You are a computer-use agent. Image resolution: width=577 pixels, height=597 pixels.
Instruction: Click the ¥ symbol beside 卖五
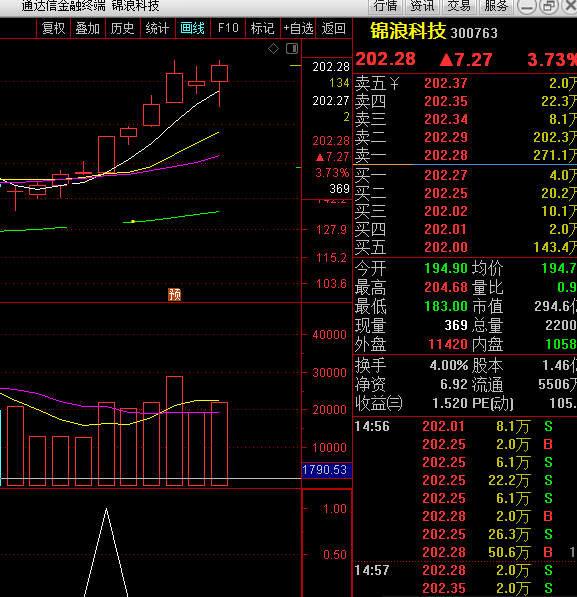point(395,83)
